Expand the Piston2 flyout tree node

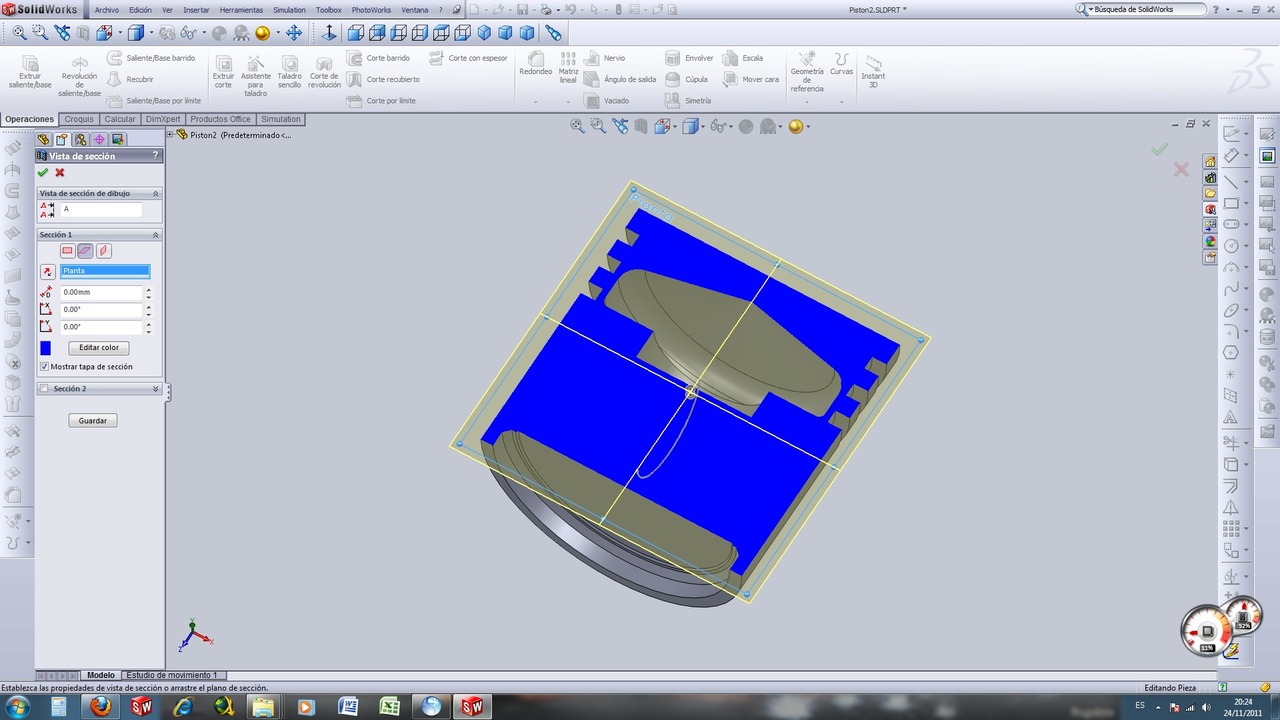[171, 135]
